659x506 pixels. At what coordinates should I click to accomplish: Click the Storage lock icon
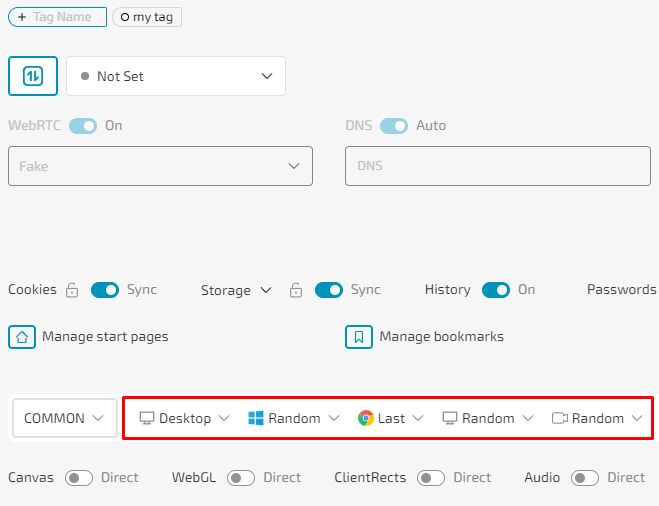pos(296,290)
